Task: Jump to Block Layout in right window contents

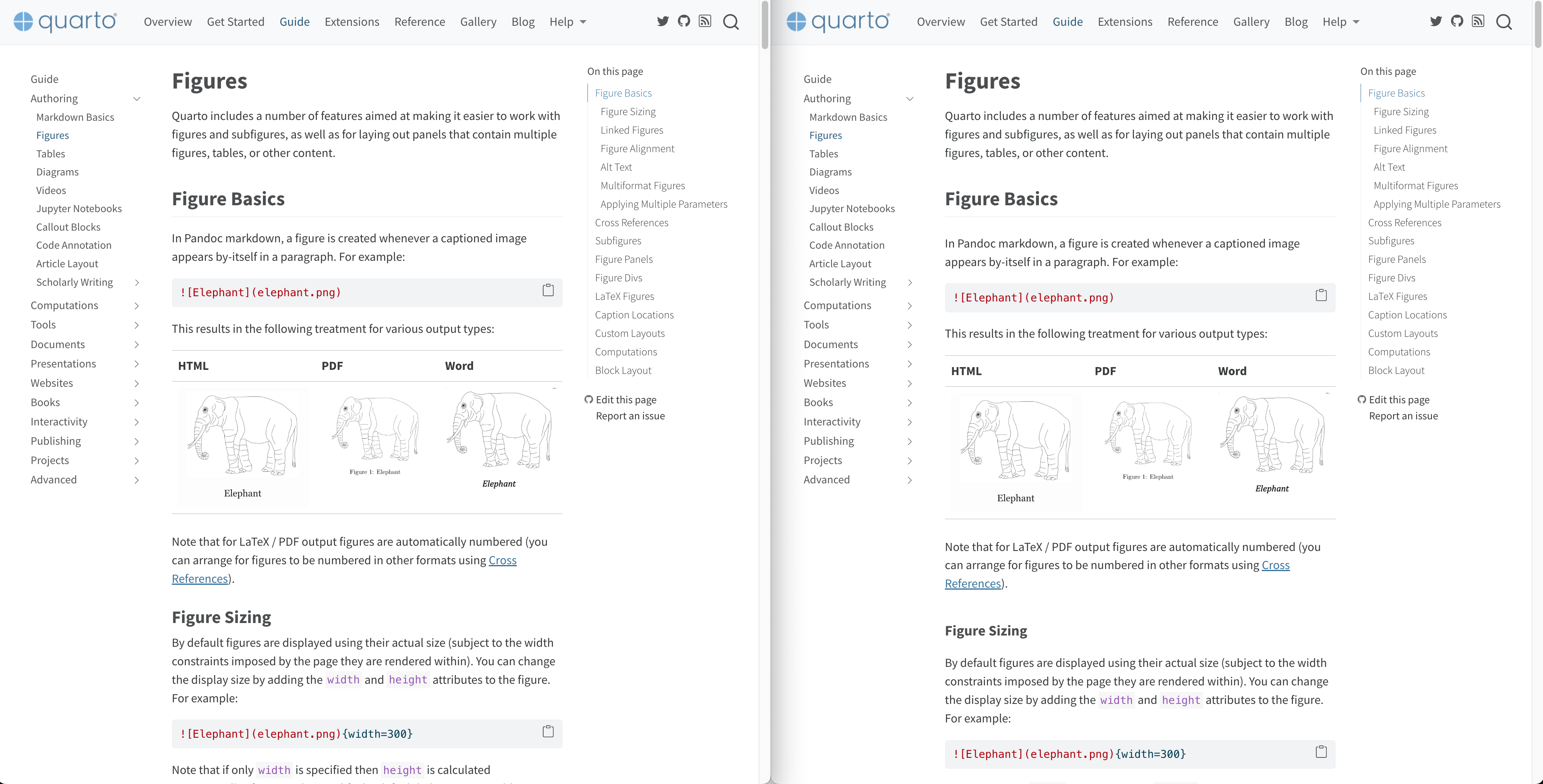Action: coord(1396,370)
